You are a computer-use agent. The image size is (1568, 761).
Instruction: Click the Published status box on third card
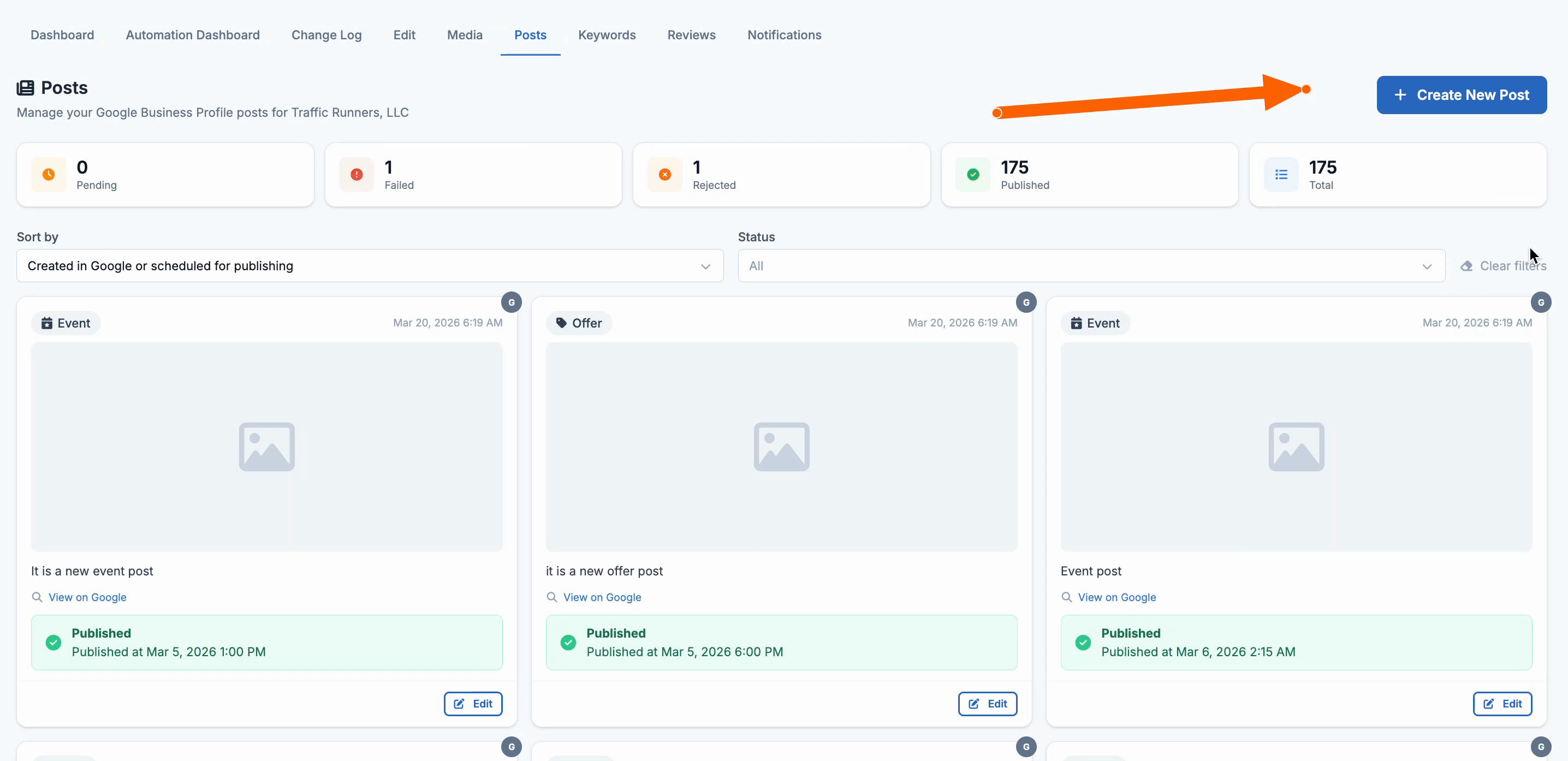[1296, 643]
